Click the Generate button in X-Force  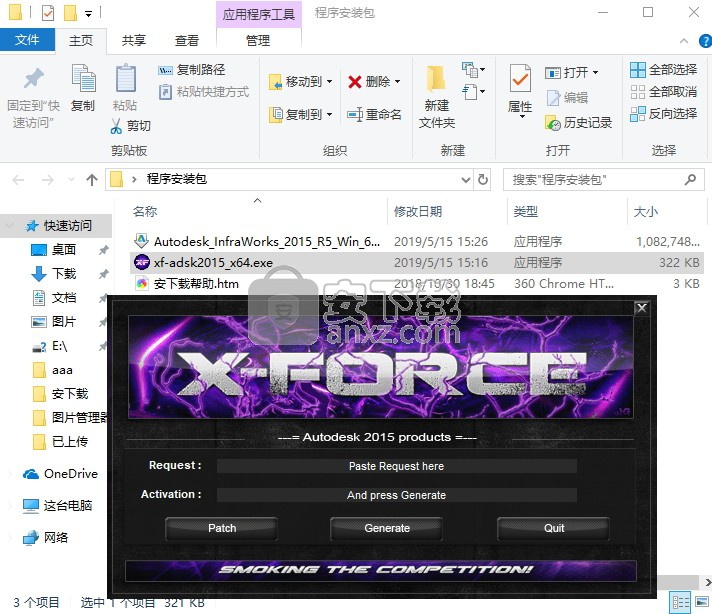tap(387, 528)
